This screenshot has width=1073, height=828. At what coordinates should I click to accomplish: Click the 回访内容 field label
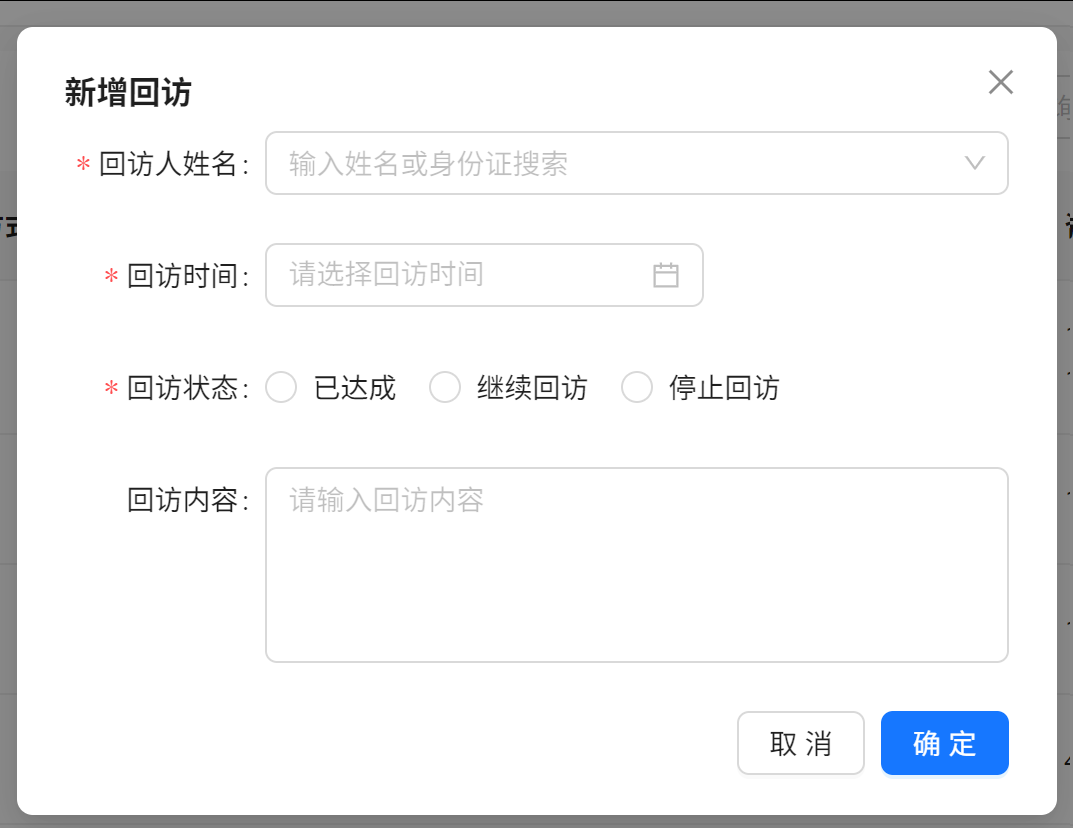click(x=186, y=500)
